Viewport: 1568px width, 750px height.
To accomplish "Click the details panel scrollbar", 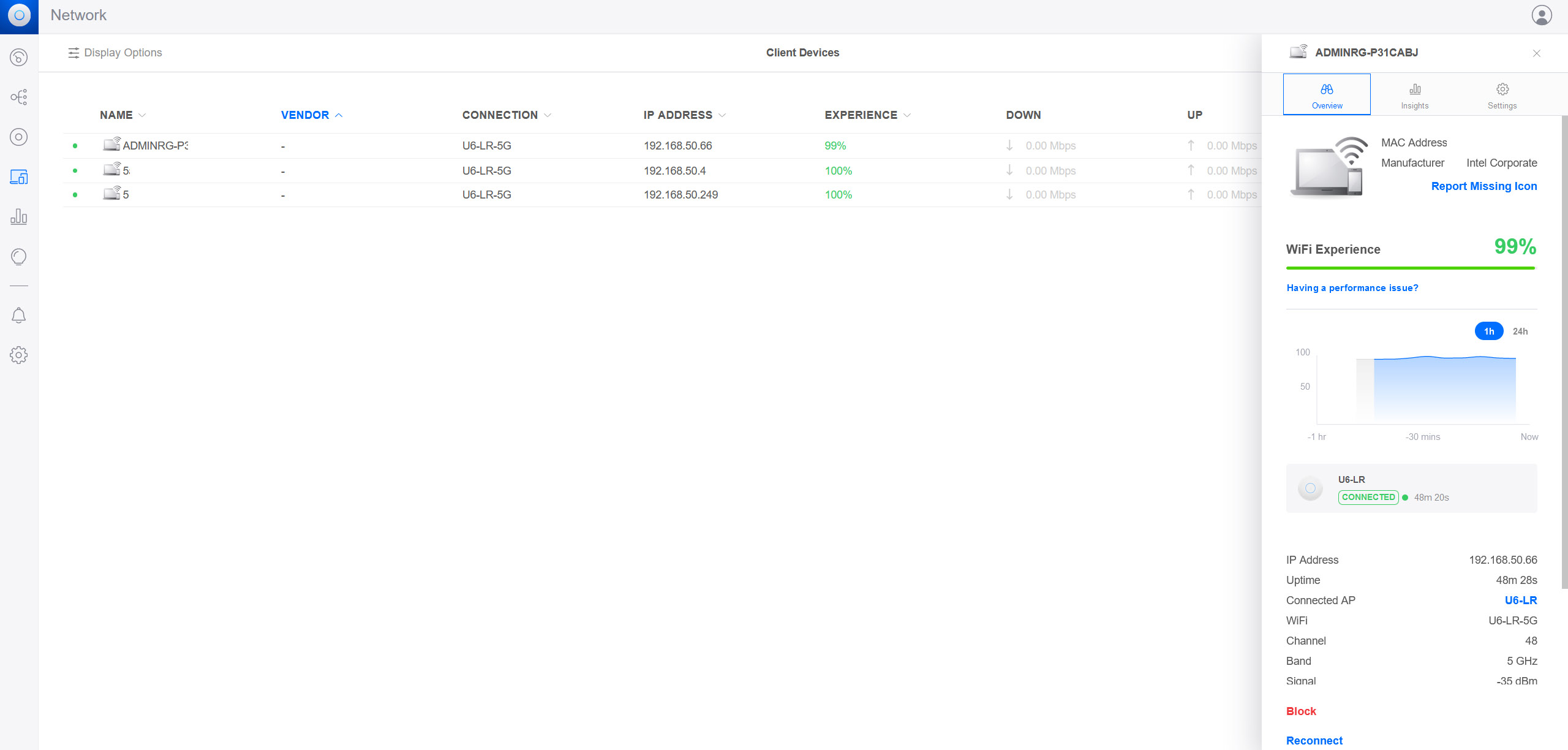I will tap(1564, 352).
